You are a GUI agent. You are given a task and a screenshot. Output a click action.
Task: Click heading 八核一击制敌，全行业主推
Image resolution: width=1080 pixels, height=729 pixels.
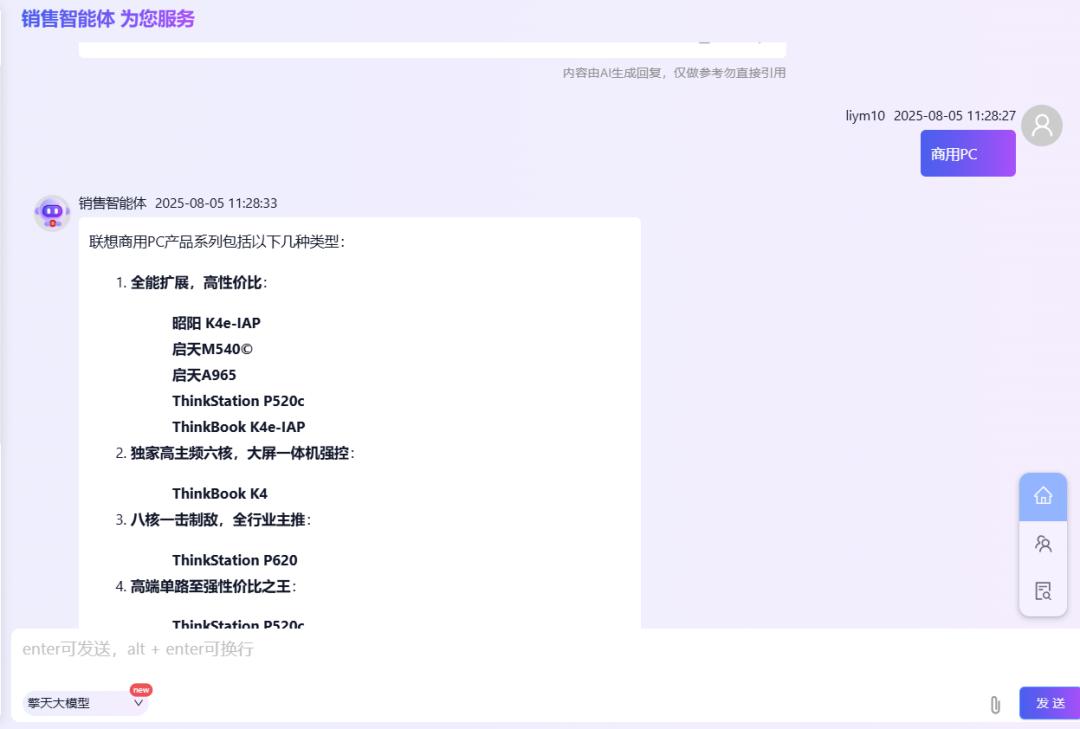click(x=218, y=520)
